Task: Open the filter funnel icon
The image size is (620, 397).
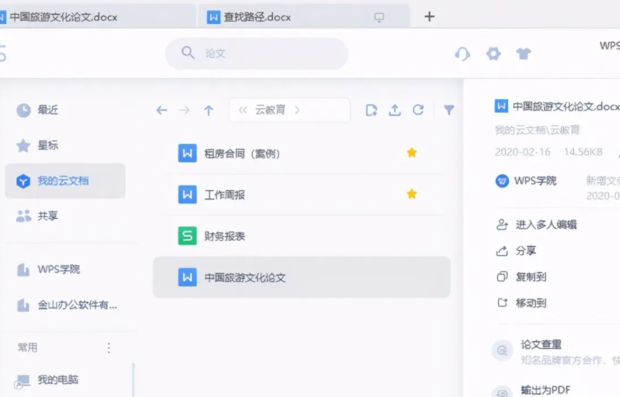Action: pos(449,110)
